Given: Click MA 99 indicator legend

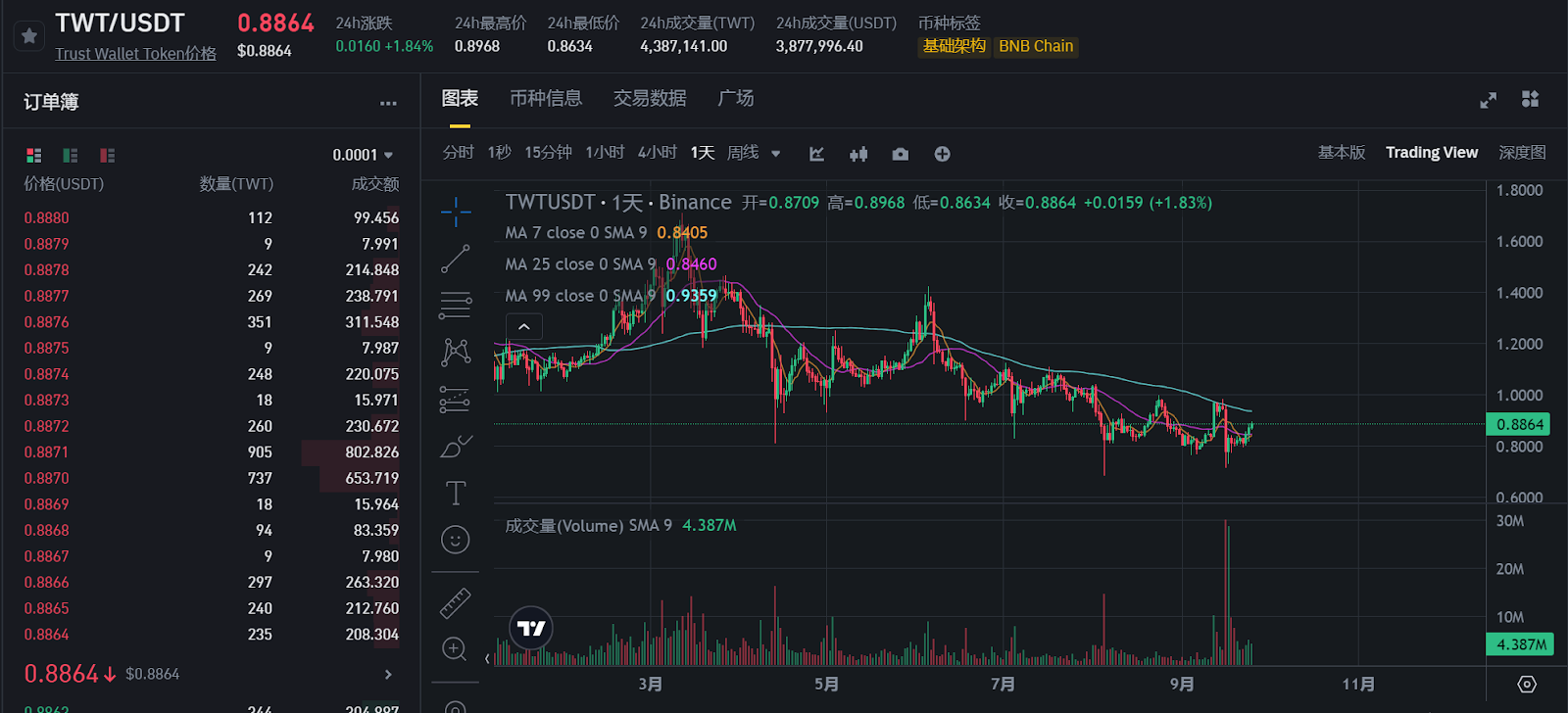Looking at the screenshot, I should [x=611, y=296].
